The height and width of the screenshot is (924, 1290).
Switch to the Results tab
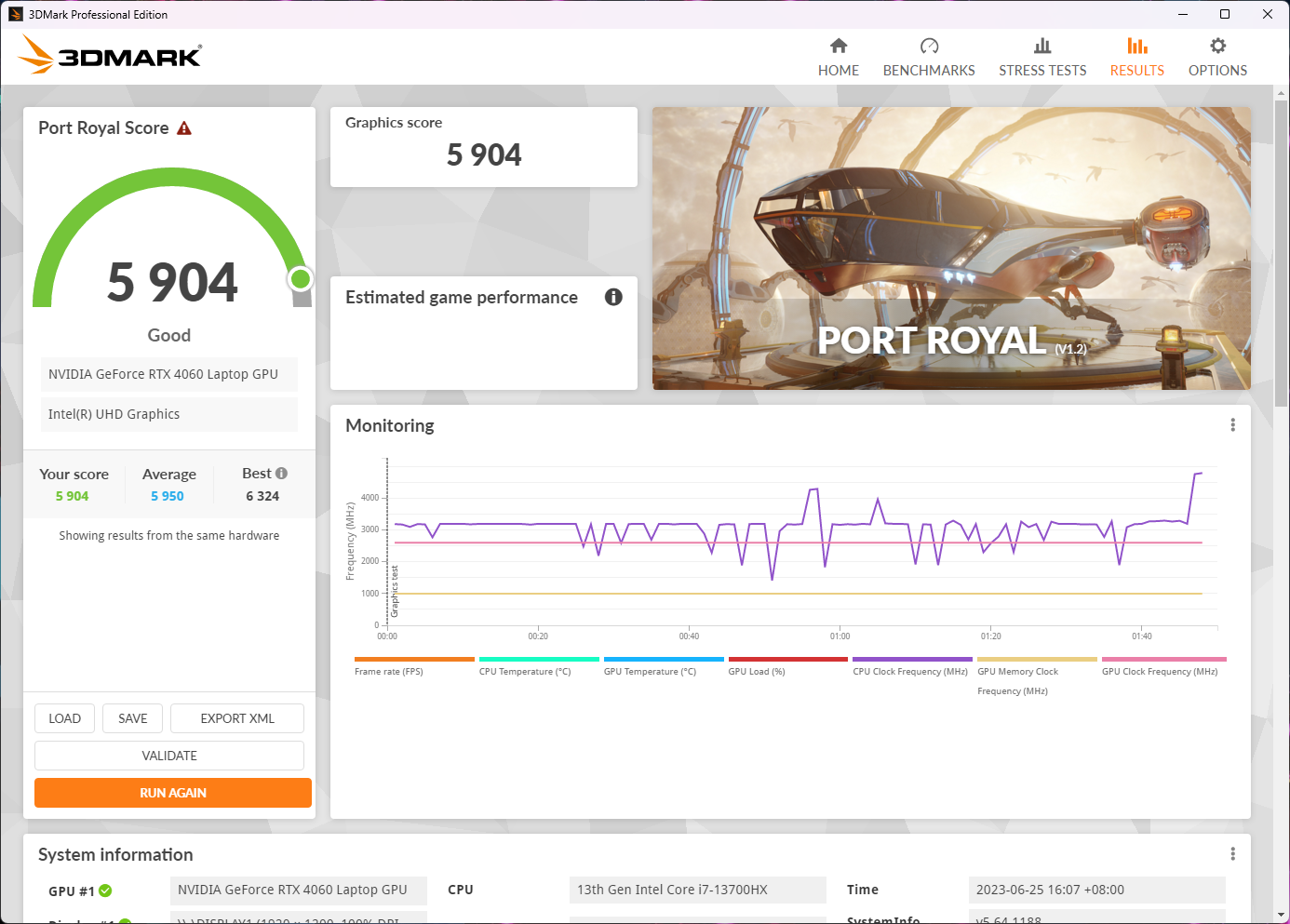[x=1136, y=58]
